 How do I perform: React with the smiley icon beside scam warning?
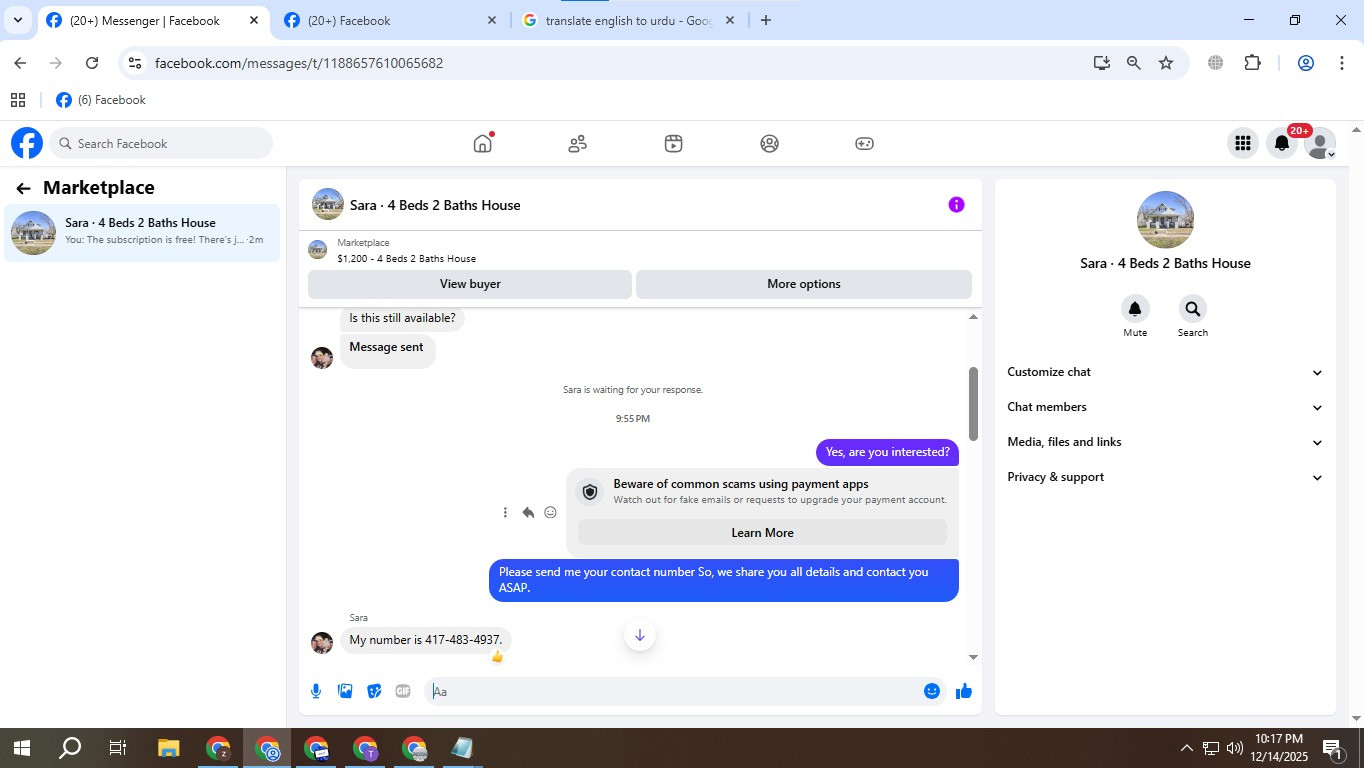point(550,513)
